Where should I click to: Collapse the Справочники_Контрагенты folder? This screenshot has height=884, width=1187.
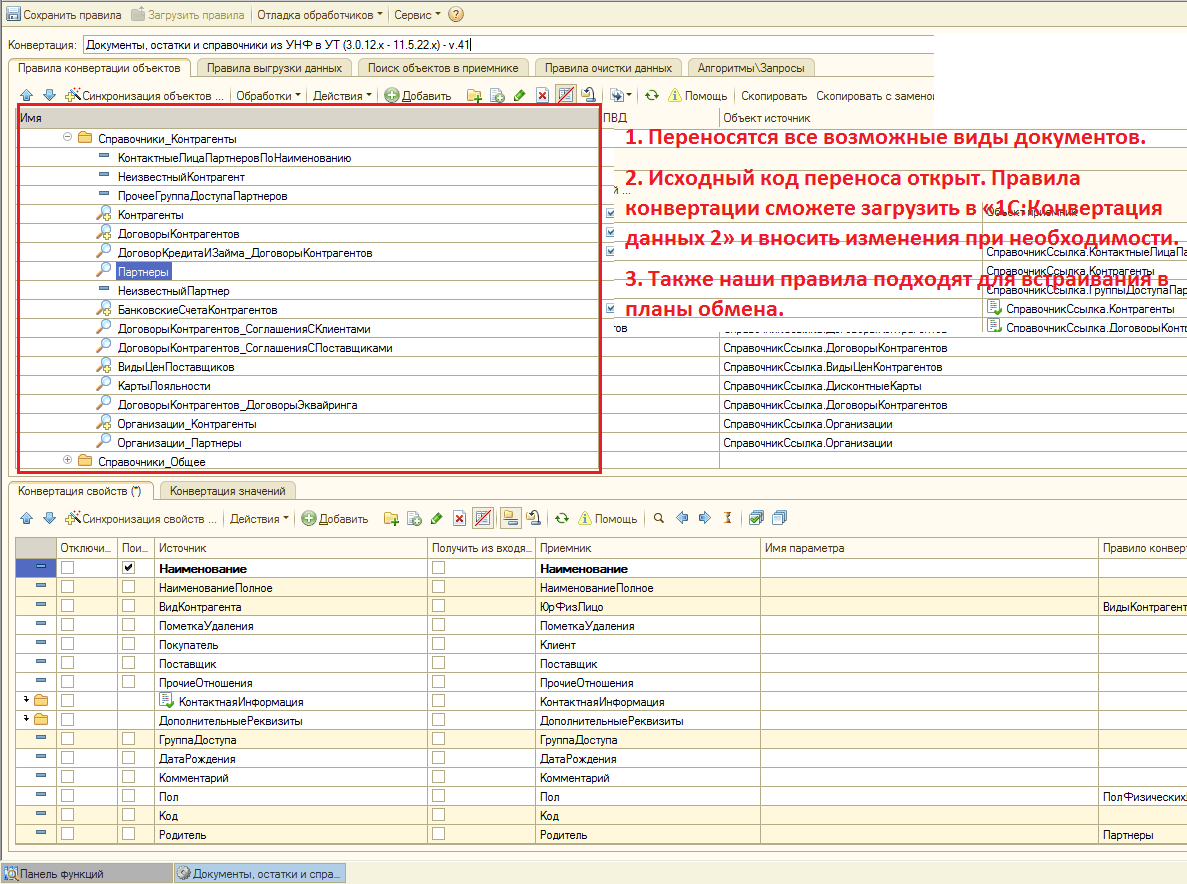(67, 138)
